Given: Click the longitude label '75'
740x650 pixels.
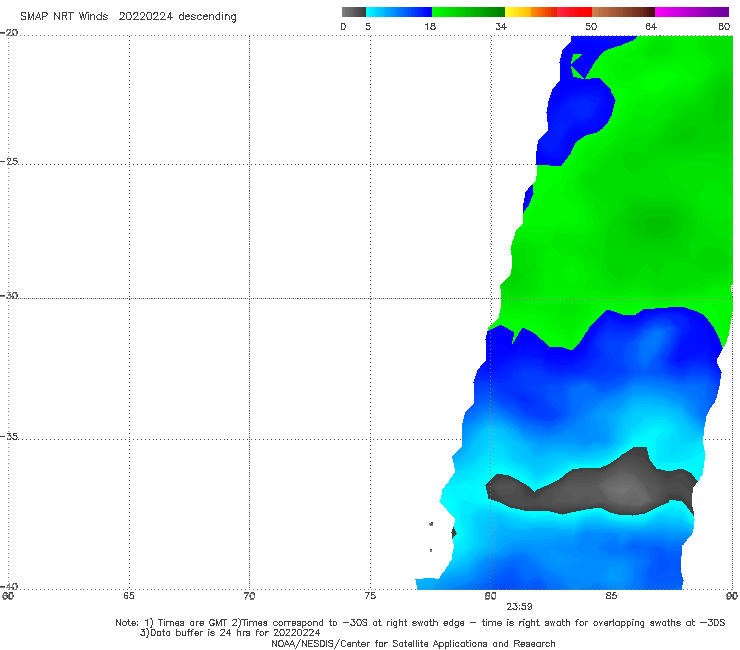Looking at the screenshot, I should coord(370,596).
